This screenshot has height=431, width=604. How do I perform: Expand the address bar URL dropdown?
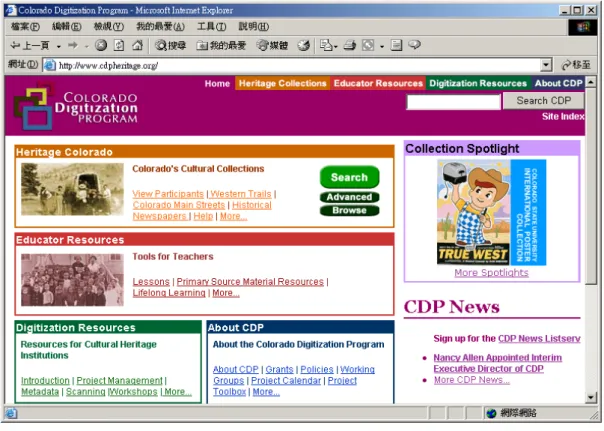(545, 65)
